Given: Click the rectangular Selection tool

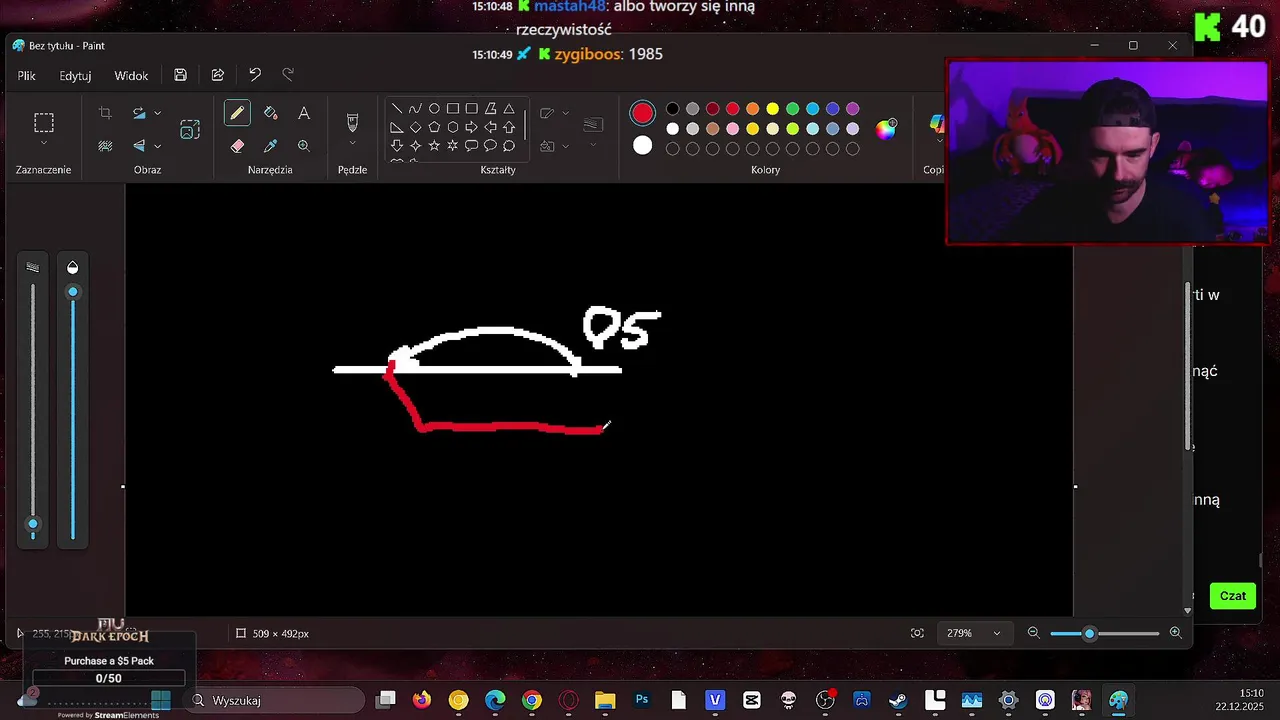Looking at the screenshot, I should 44,123.
